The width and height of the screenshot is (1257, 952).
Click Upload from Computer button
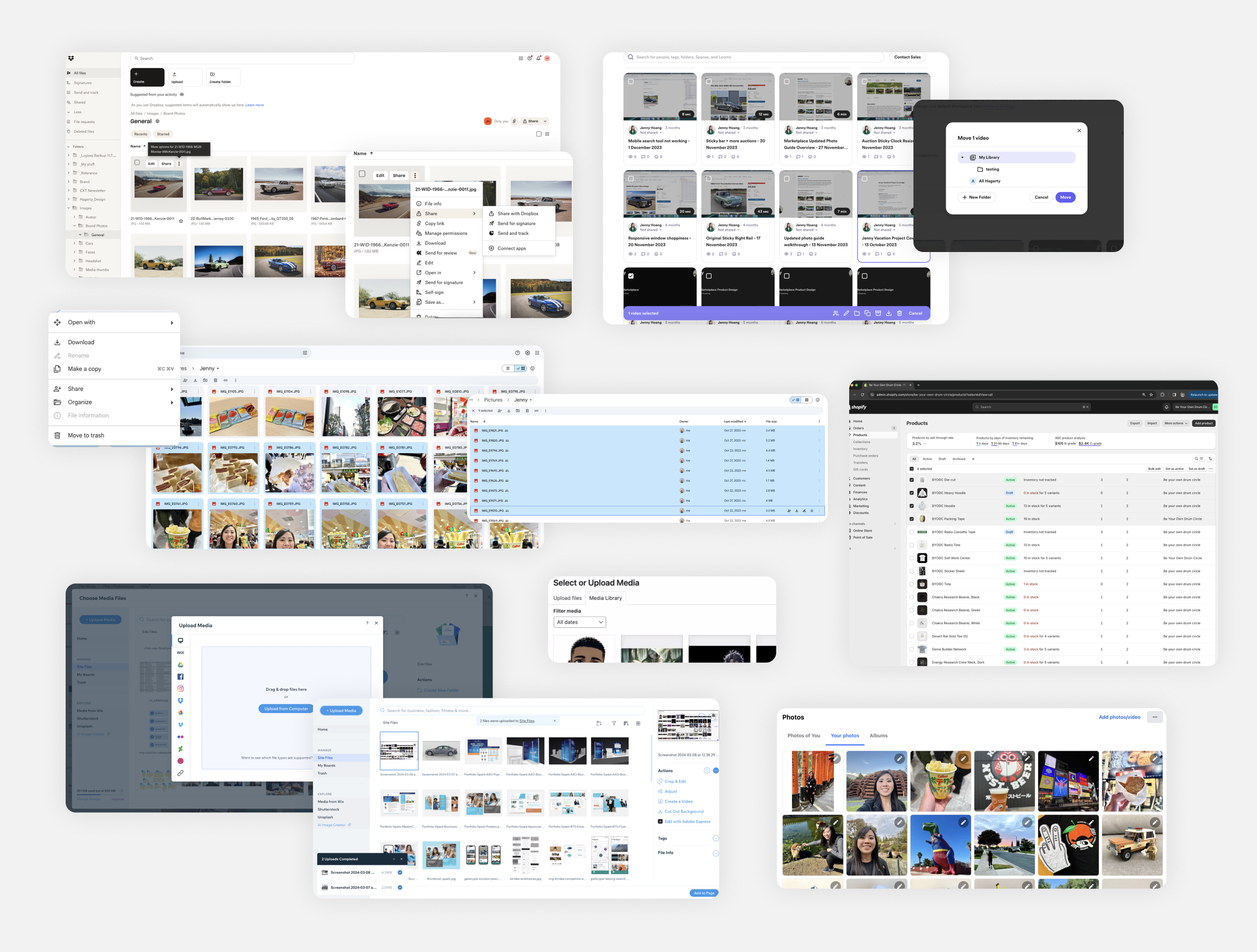[286, 709]
